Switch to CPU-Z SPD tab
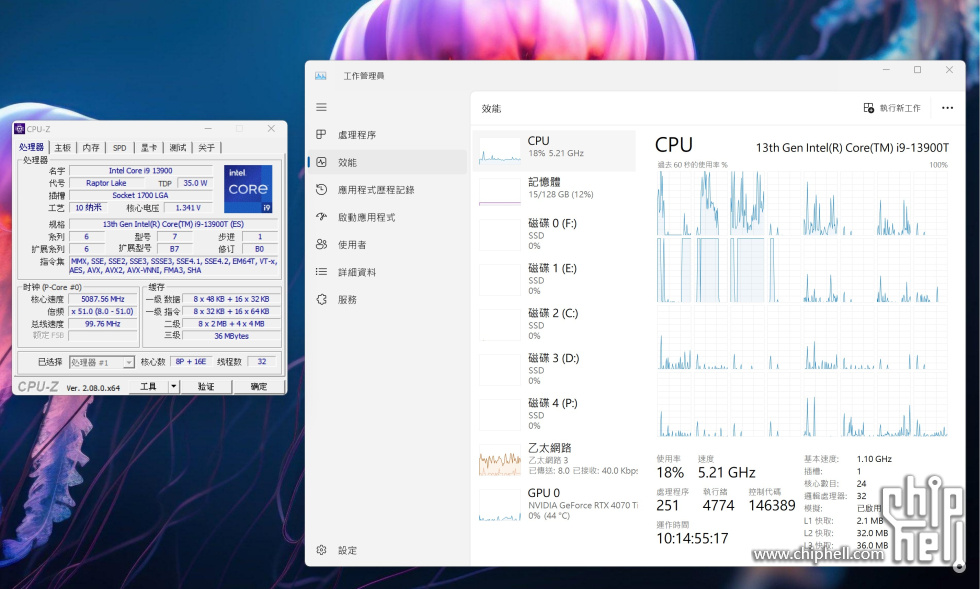Image resolution: width=980 pixels, height=589 pixels. tap(119, 148)
